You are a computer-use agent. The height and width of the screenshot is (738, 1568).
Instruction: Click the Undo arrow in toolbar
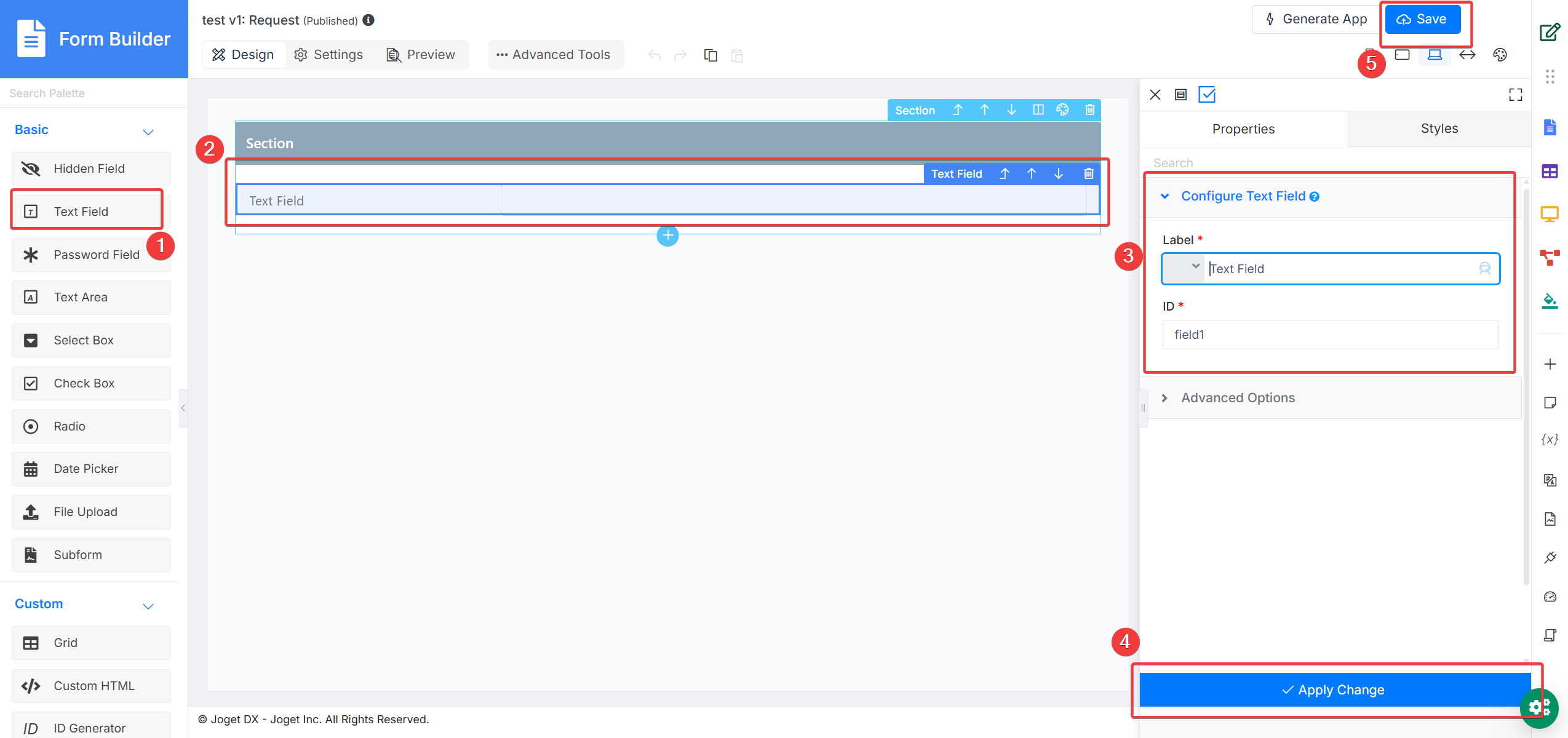click(x=655, y=55)
